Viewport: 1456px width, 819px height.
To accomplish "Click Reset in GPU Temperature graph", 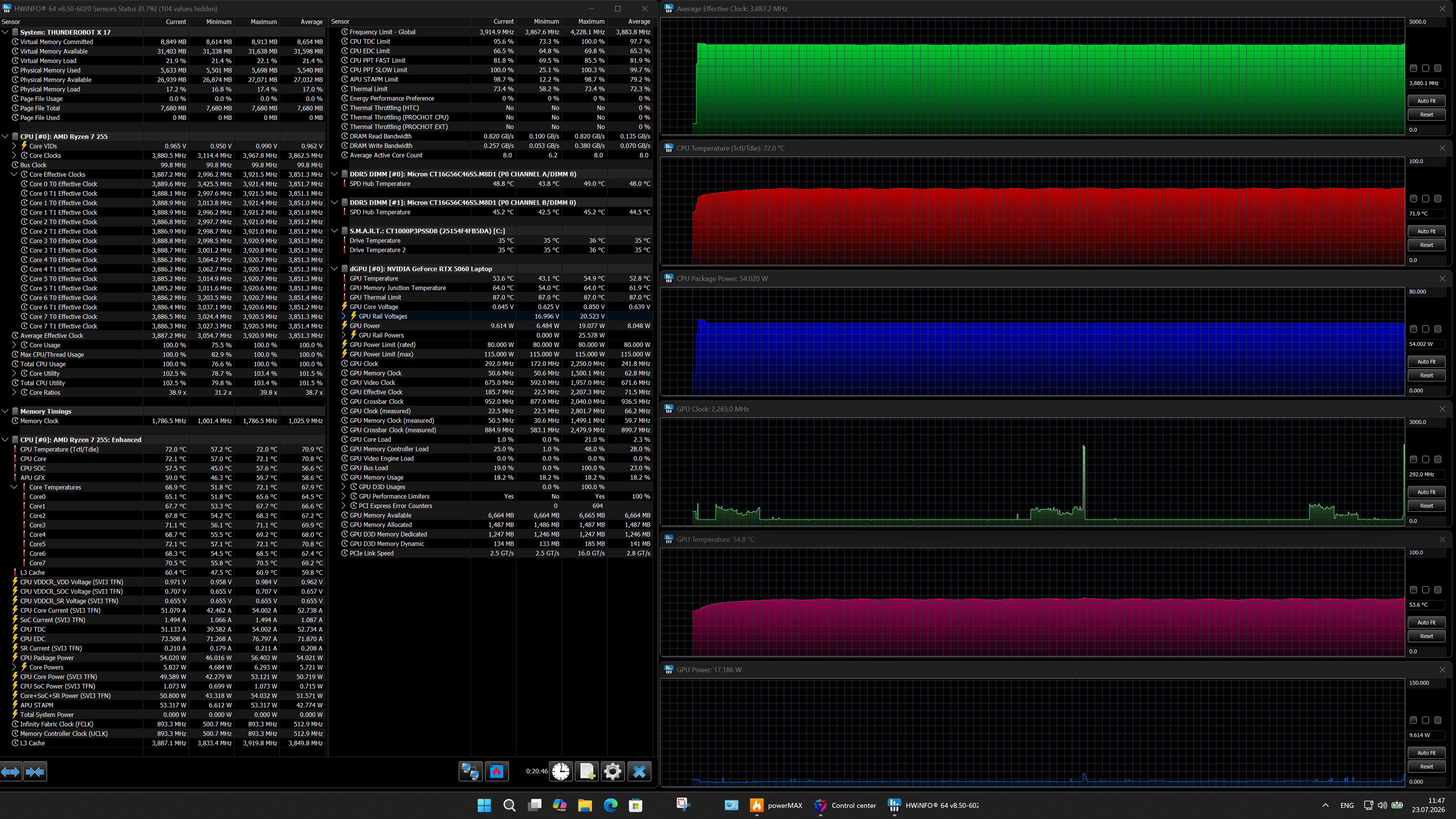I will tap(1426, 637).
